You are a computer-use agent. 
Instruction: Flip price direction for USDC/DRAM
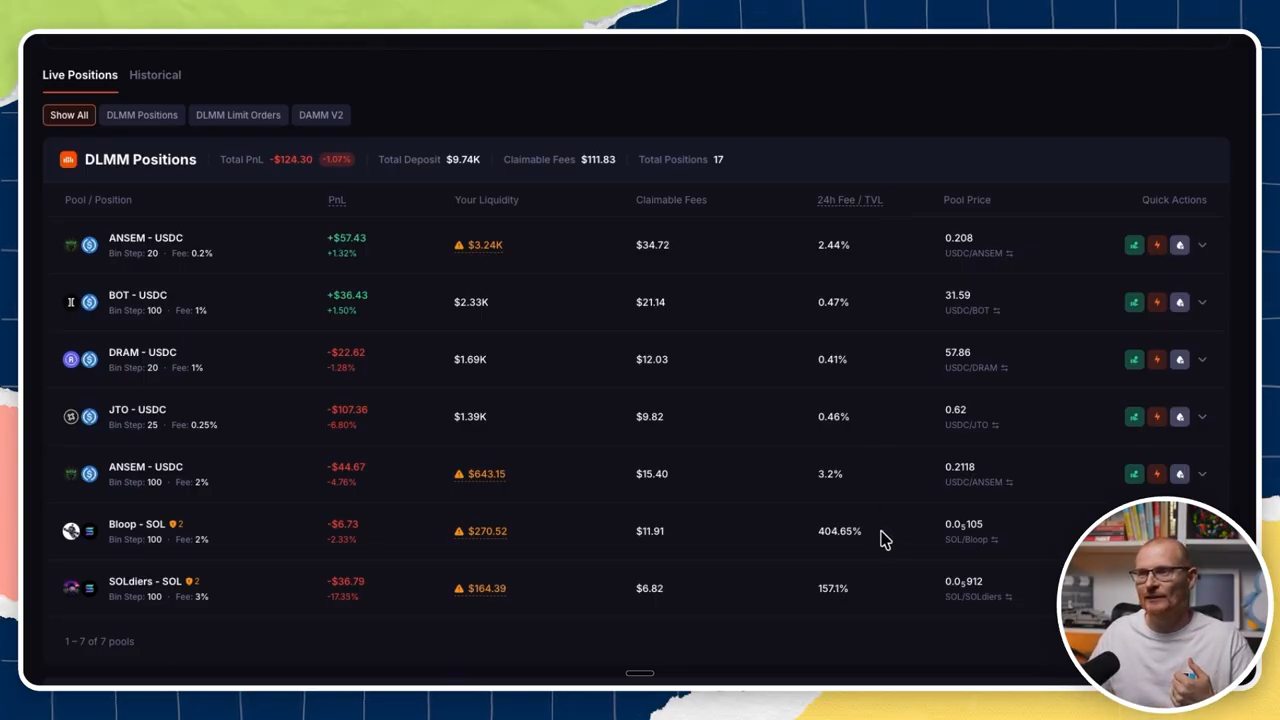[1004, 368]
